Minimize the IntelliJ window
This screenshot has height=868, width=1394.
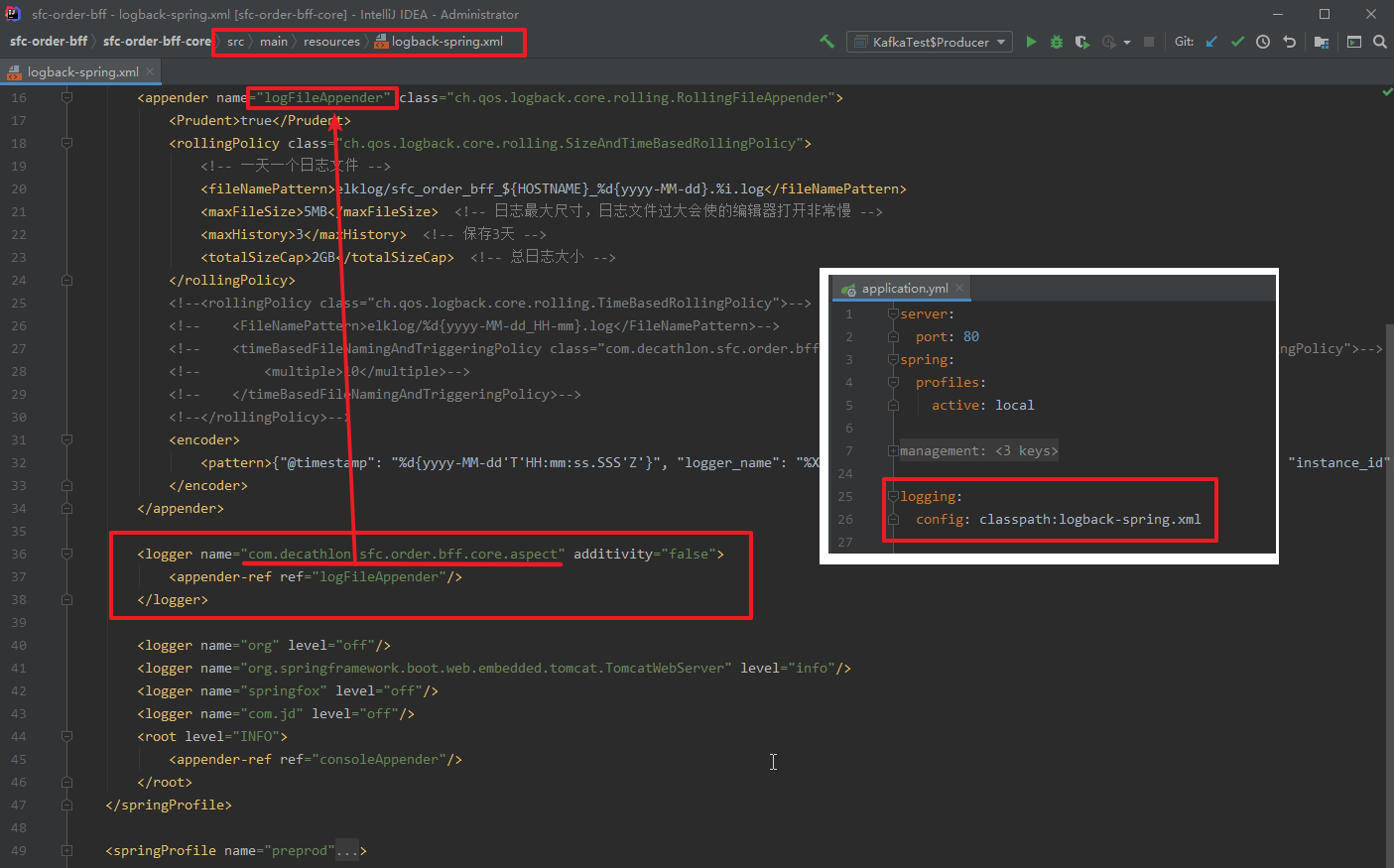click(1279, 14)
